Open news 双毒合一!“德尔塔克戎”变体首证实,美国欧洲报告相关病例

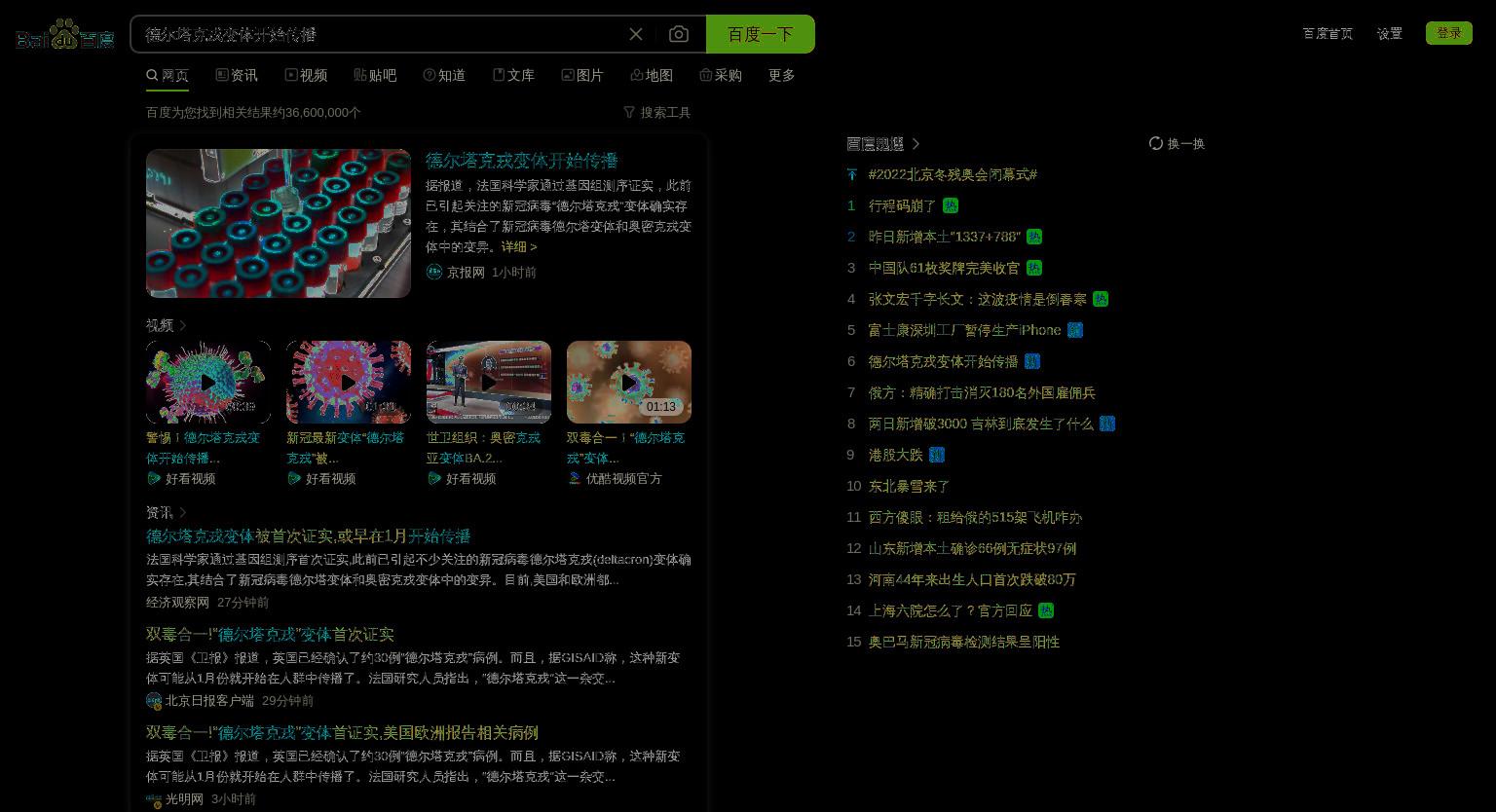point(342,732)
